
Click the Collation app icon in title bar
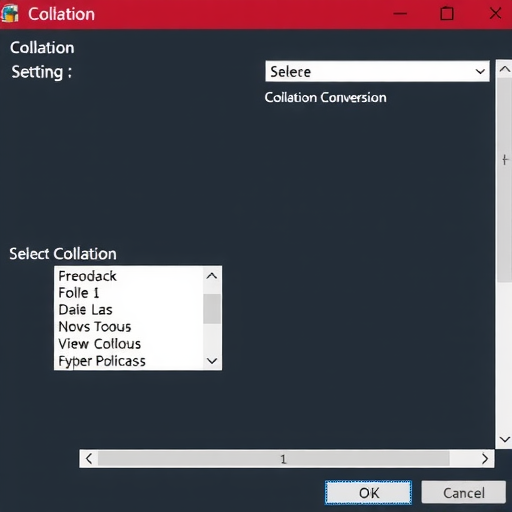coord(9,14)
